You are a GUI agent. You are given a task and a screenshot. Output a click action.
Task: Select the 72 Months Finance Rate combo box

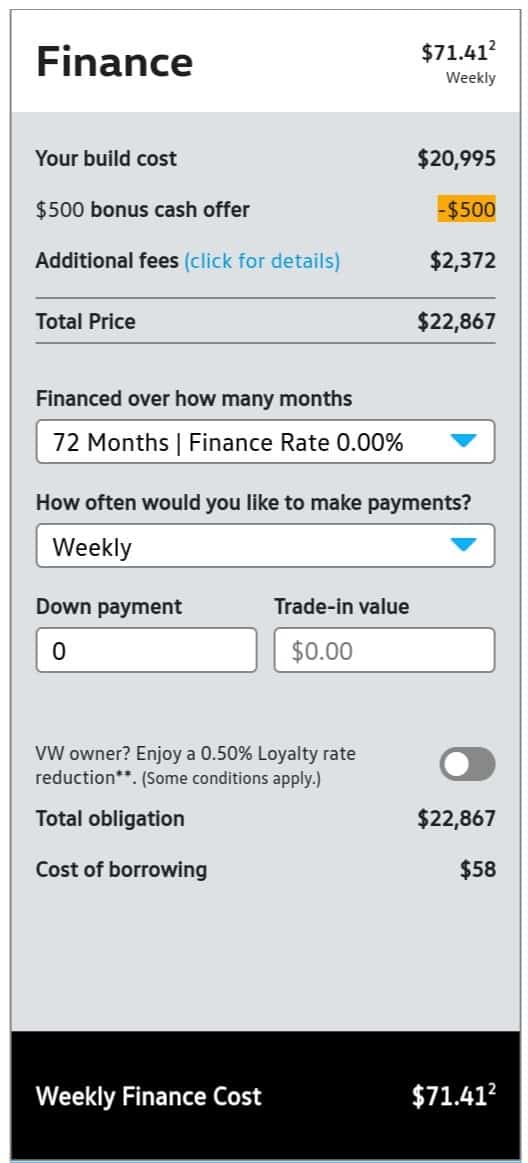(x=265, y=441)
